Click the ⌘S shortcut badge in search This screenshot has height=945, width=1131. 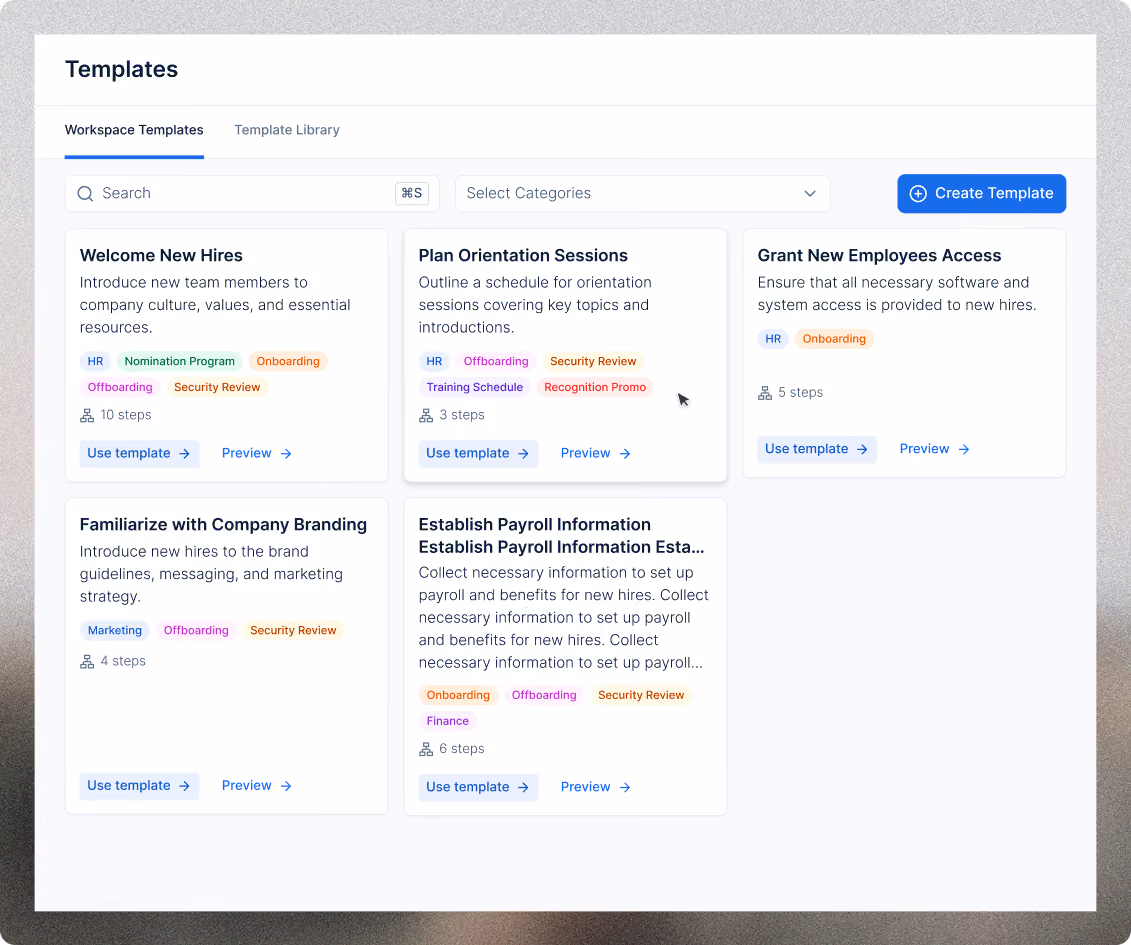point(412,193)
